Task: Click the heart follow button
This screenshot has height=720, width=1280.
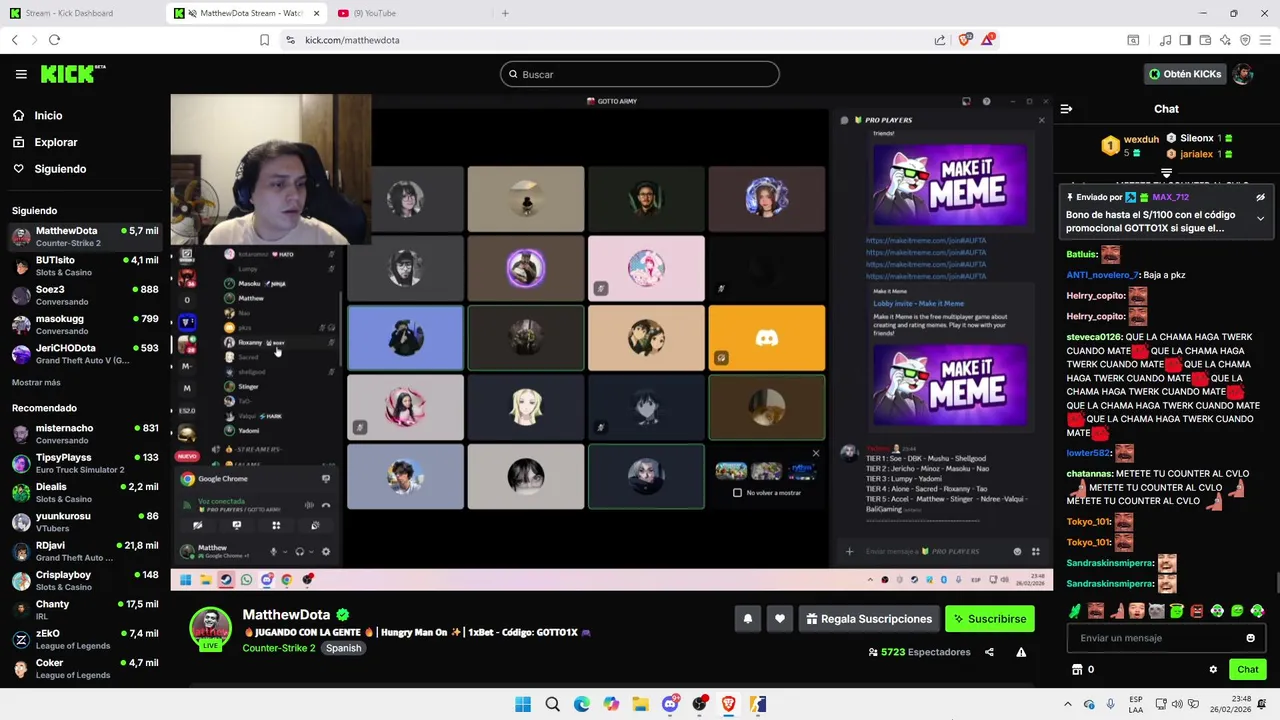Action: pyautogui.click(x=780, y=619)
